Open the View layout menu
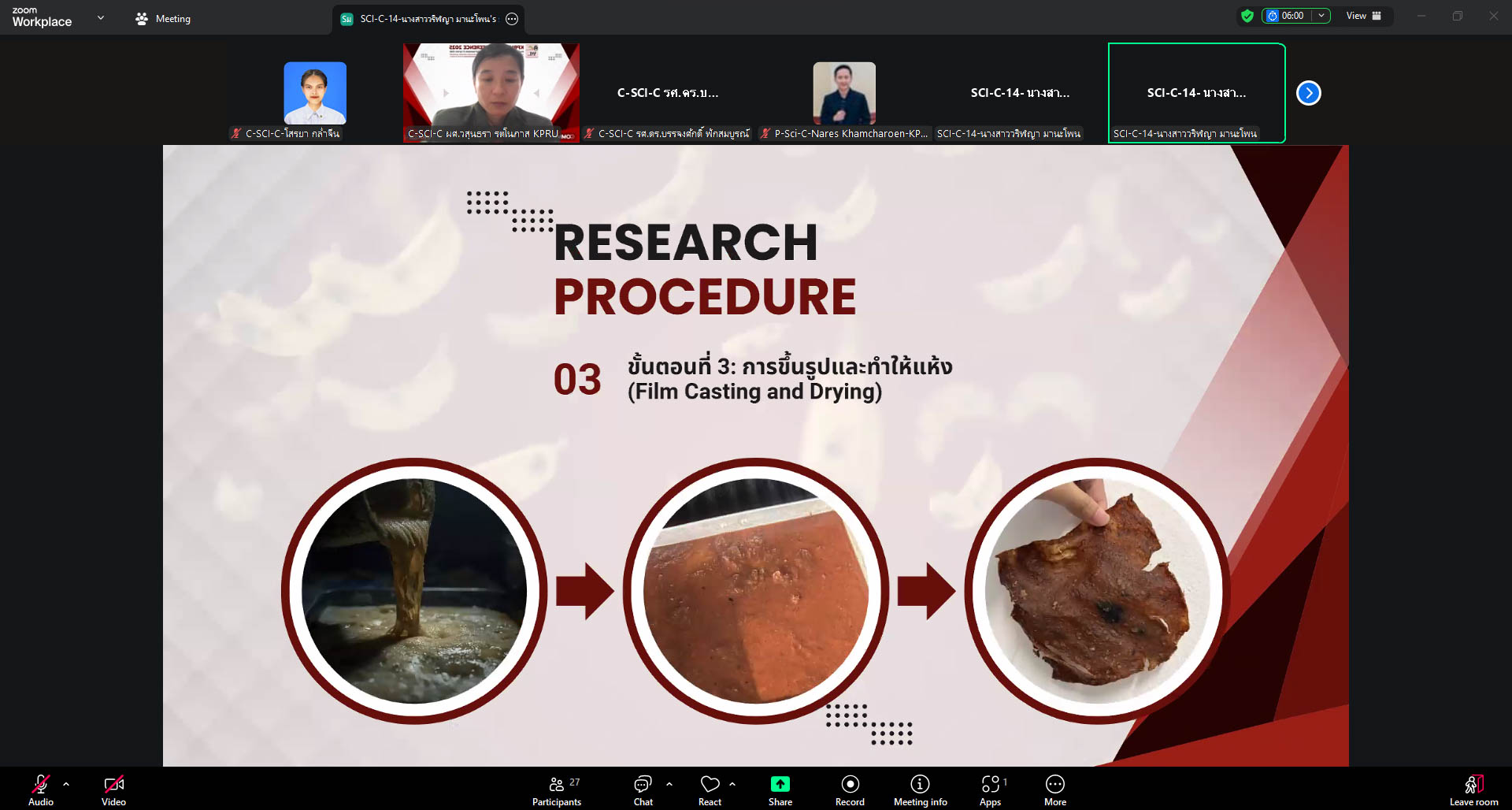Screen dimensions: 1512x810 click(x=1363, y=16)
